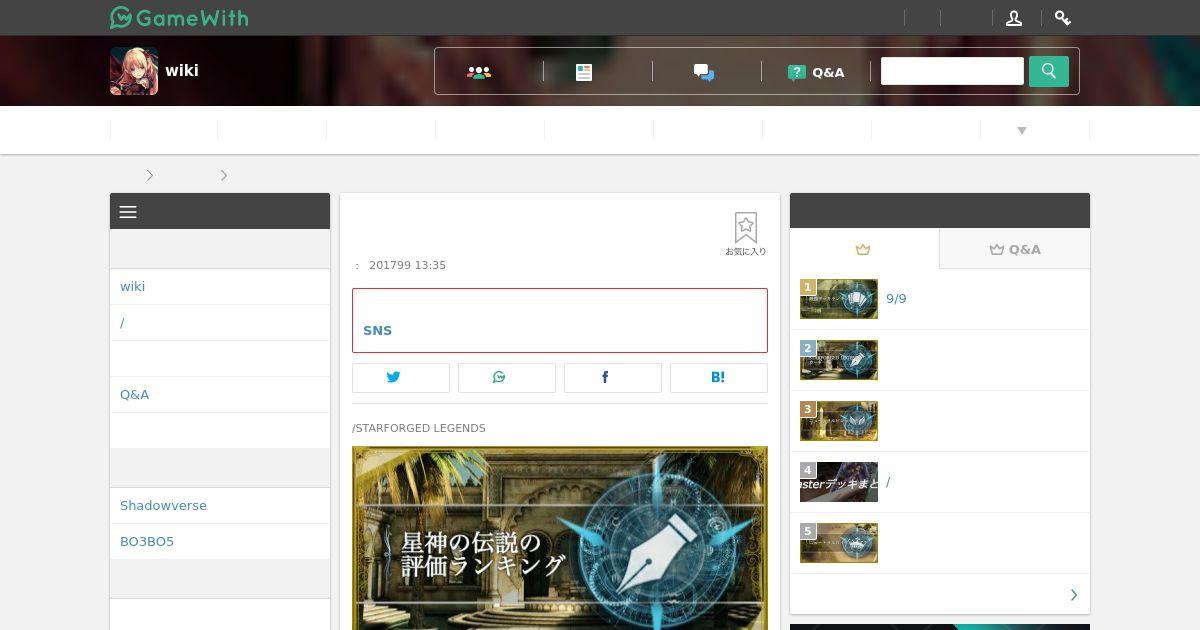This screenshot has width=1200, height=630.
Task: Expand the navigation bar down-arrow menu
Action: click(x=1022, y=130)
